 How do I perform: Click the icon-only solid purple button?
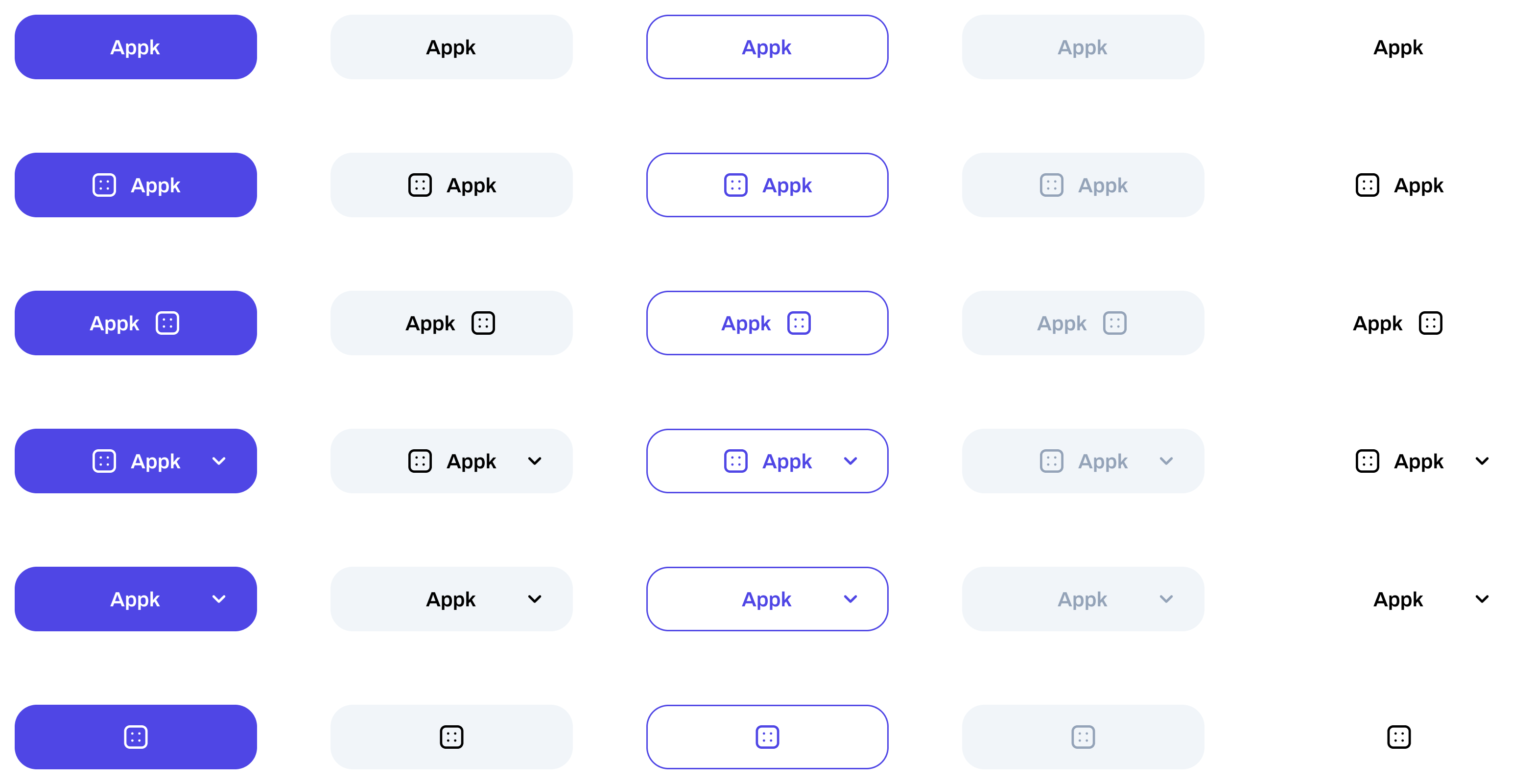tap(136, 737)
